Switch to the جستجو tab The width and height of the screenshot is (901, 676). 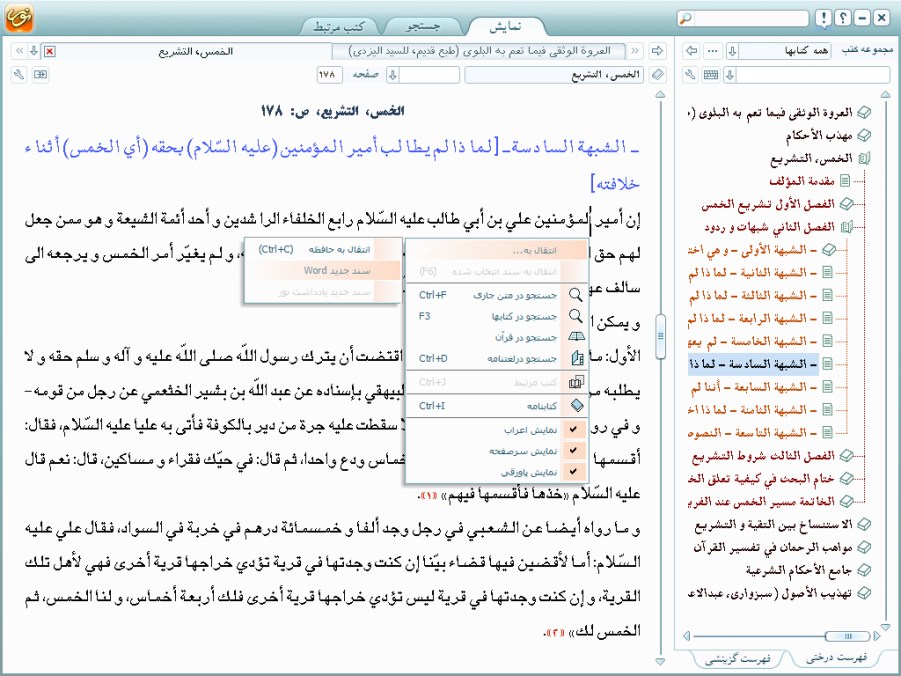point(423,26)
